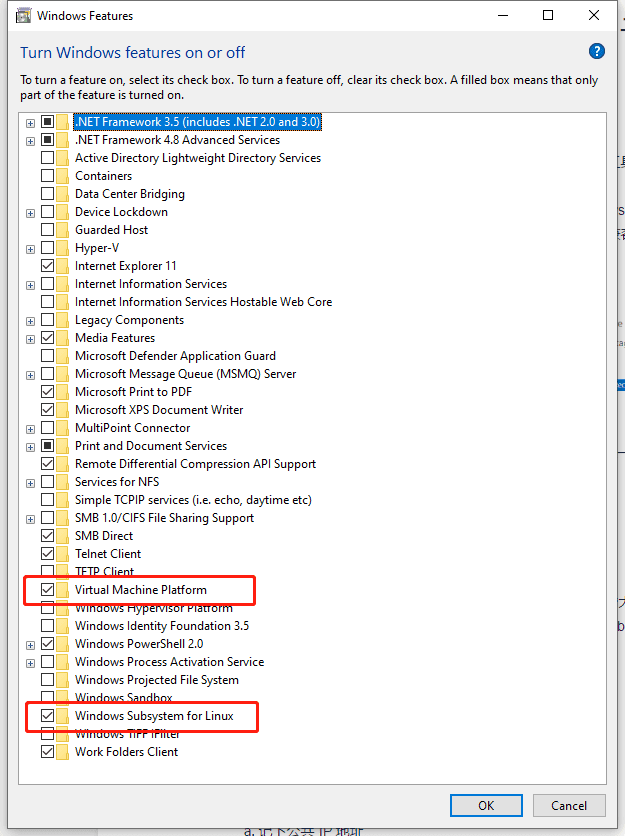Viewport: 625px width, 836px height.
Task: Select the Microsoft Print to PDF item
Action: click(134, 392)
